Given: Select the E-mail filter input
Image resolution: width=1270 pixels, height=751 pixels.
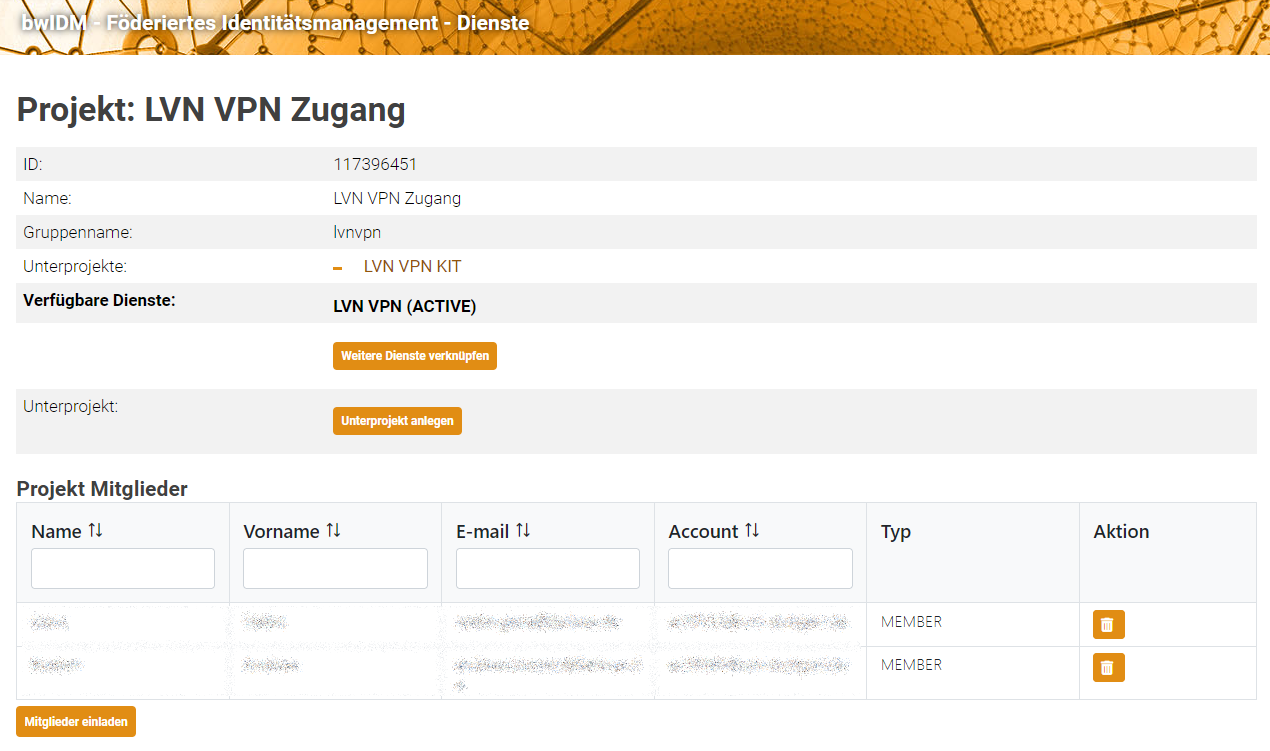Looking at the screenshot, I should click(548, 568).
